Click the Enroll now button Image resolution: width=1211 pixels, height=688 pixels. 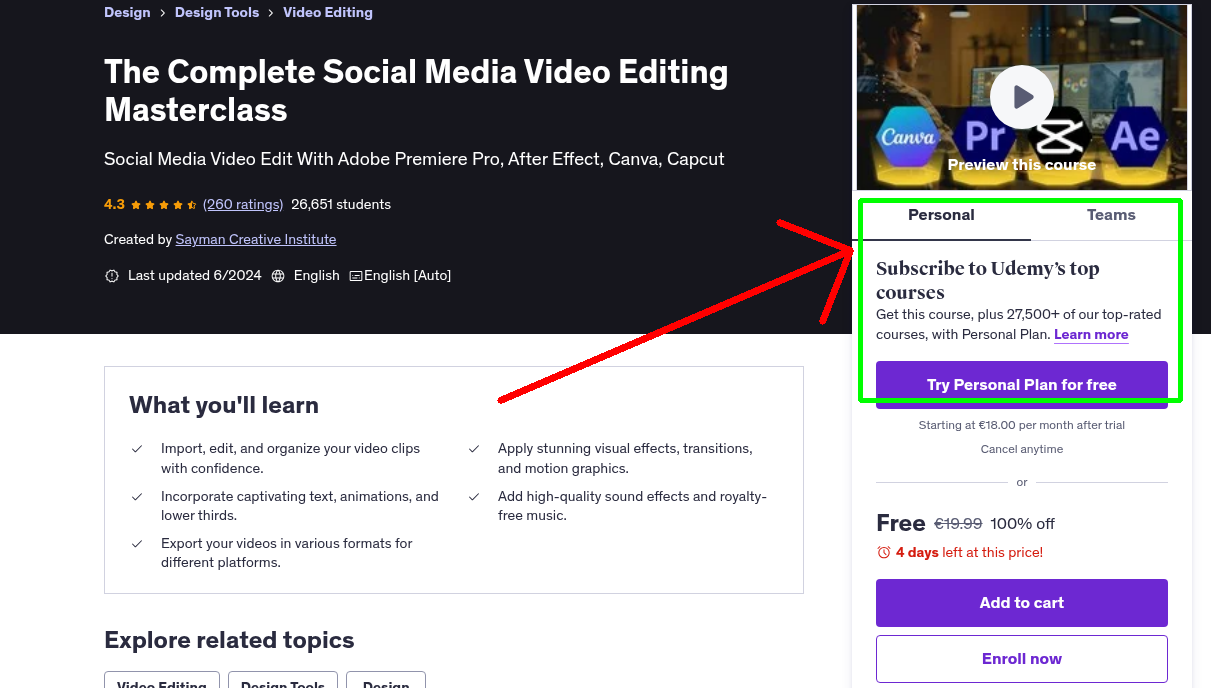click(x=1022, y=659)
